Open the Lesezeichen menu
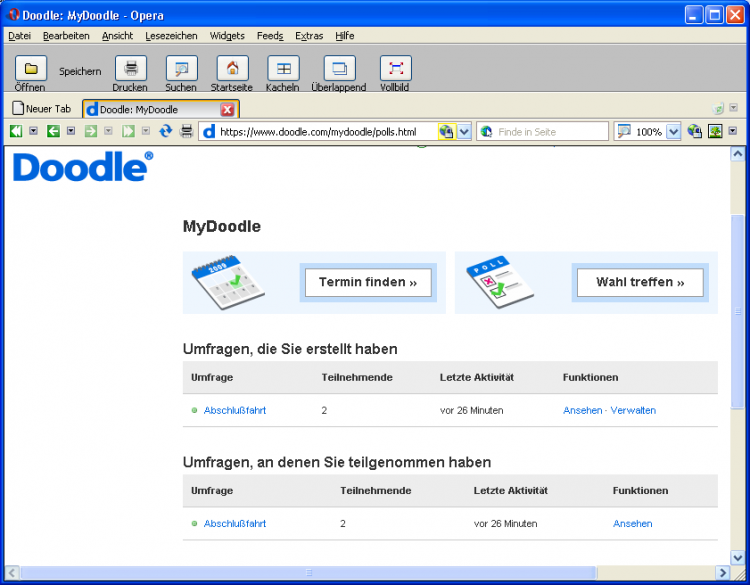Screen dimensions: 750x585 171,36
